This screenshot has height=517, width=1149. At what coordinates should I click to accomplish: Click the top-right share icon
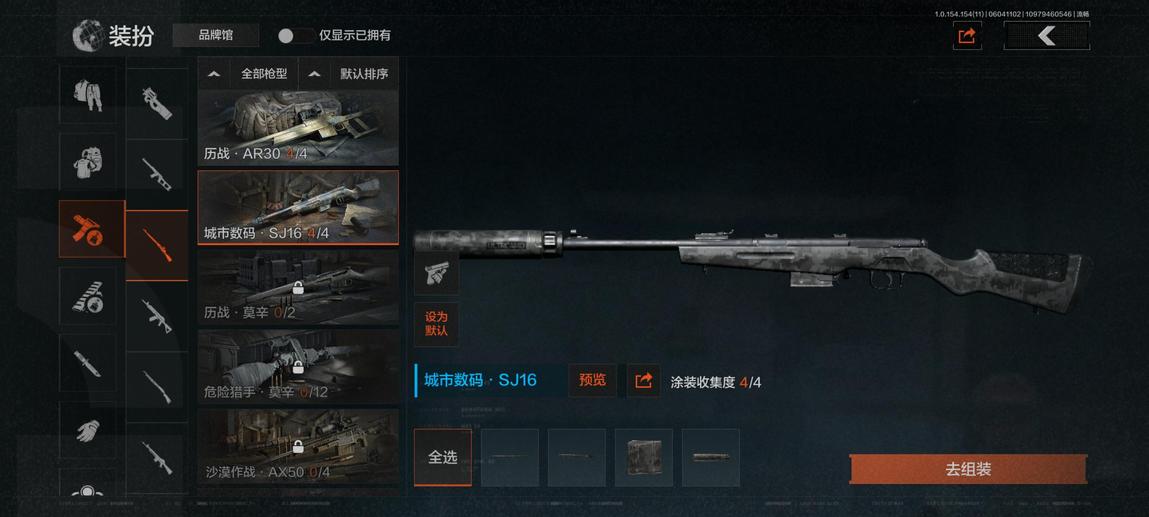(967, 35)
